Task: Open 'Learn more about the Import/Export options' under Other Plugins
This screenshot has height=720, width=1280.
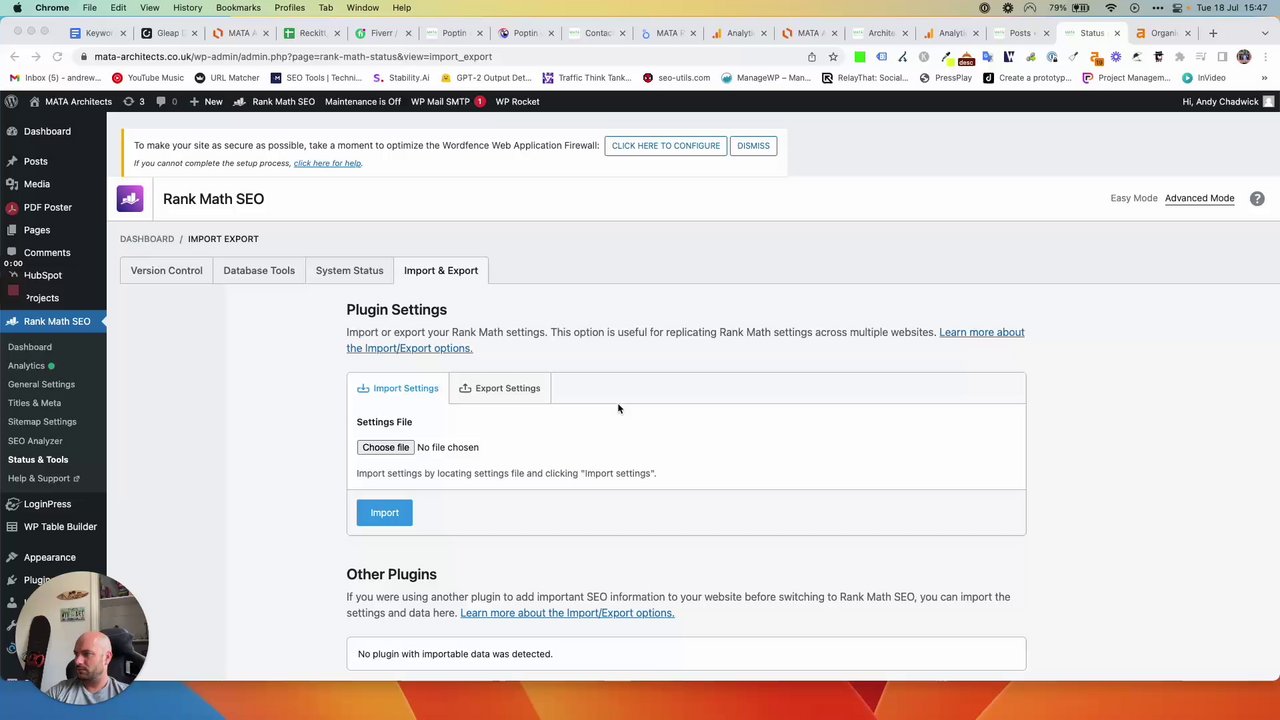Action: click(567, 613)
